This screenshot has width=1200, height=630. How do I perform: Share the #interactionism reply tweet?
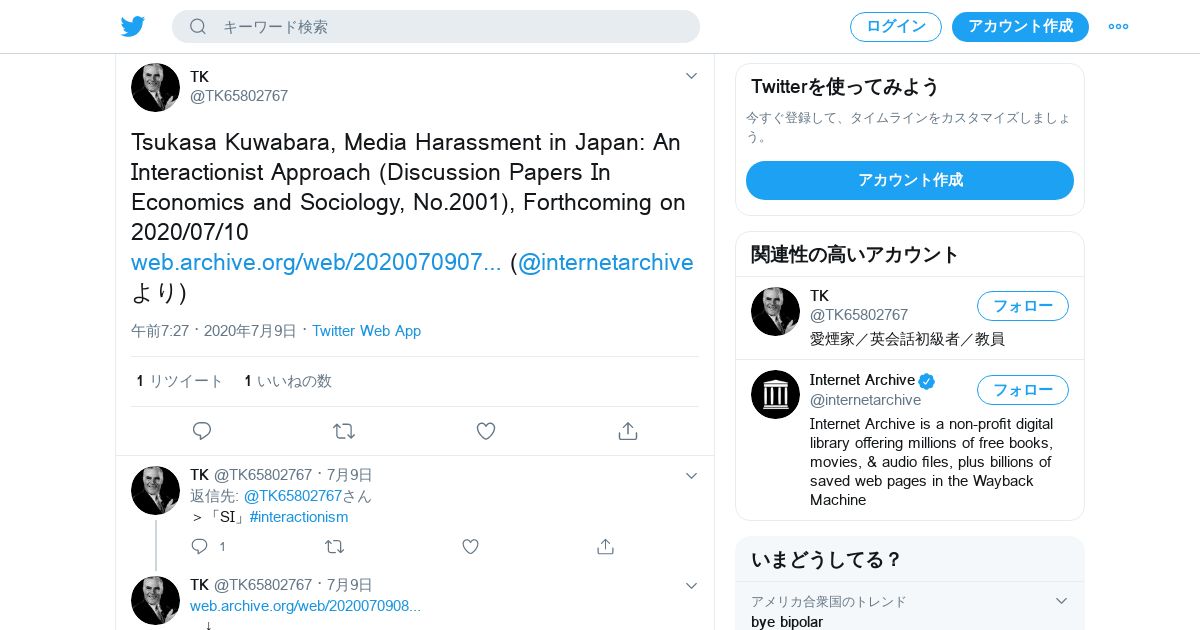[605, 546]
